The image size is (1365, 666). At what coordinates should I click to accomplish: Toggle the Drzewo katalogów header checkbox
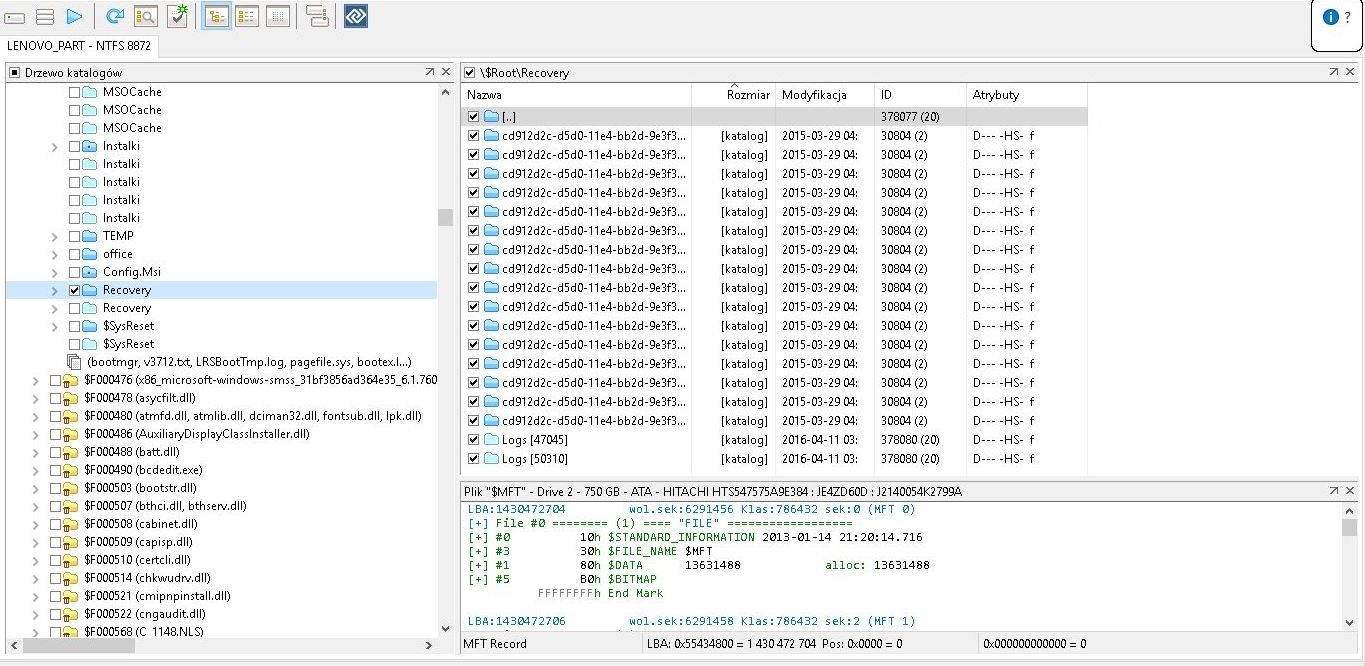[x=15, y=72]
